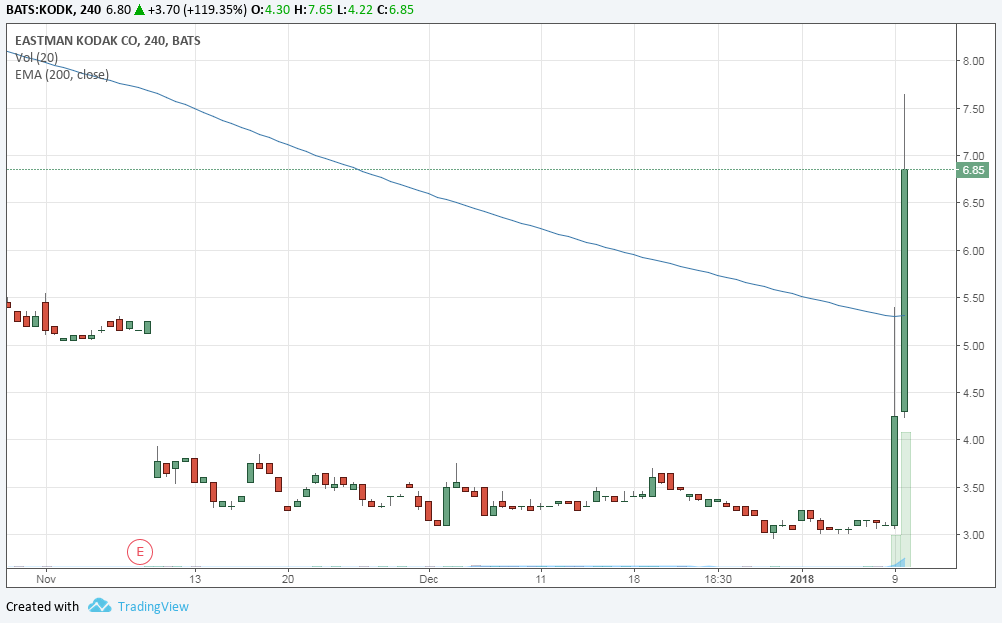1002x623 pixels.
Task: Select the EASTMAN KODAK CO legend title
Action: (x=107, y=40)
